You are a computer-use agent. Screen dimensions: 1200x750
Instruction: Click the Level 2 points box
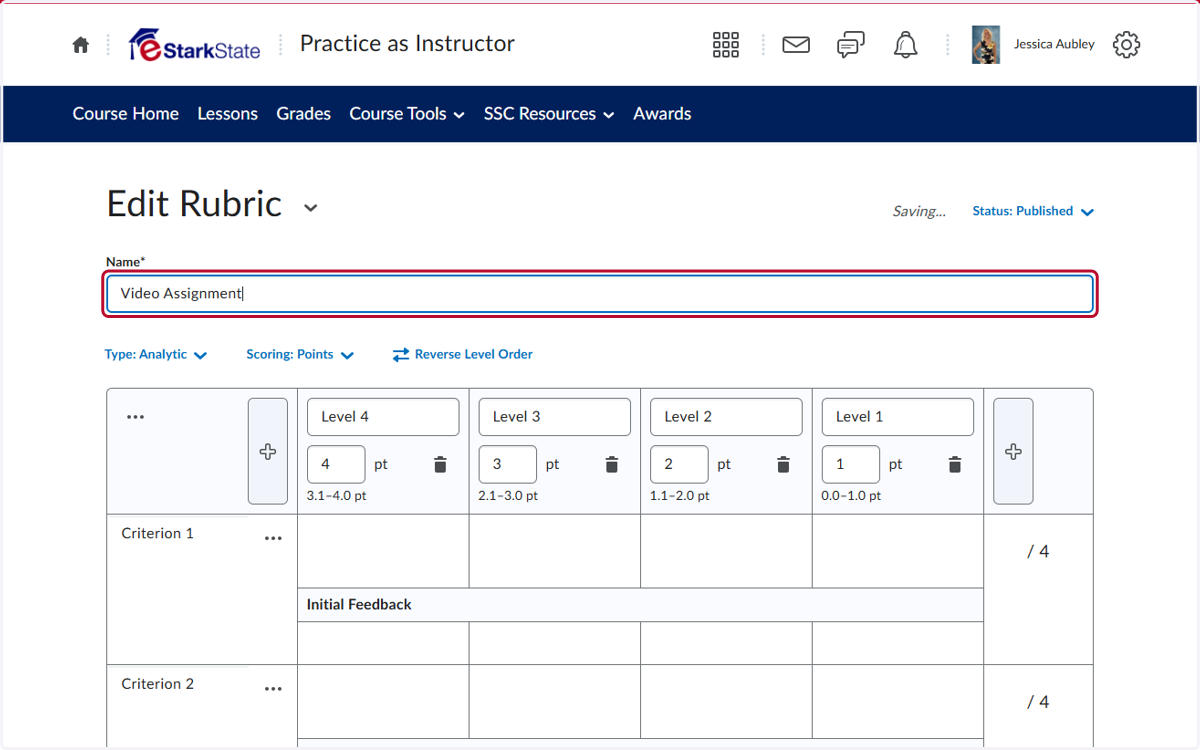679,465
